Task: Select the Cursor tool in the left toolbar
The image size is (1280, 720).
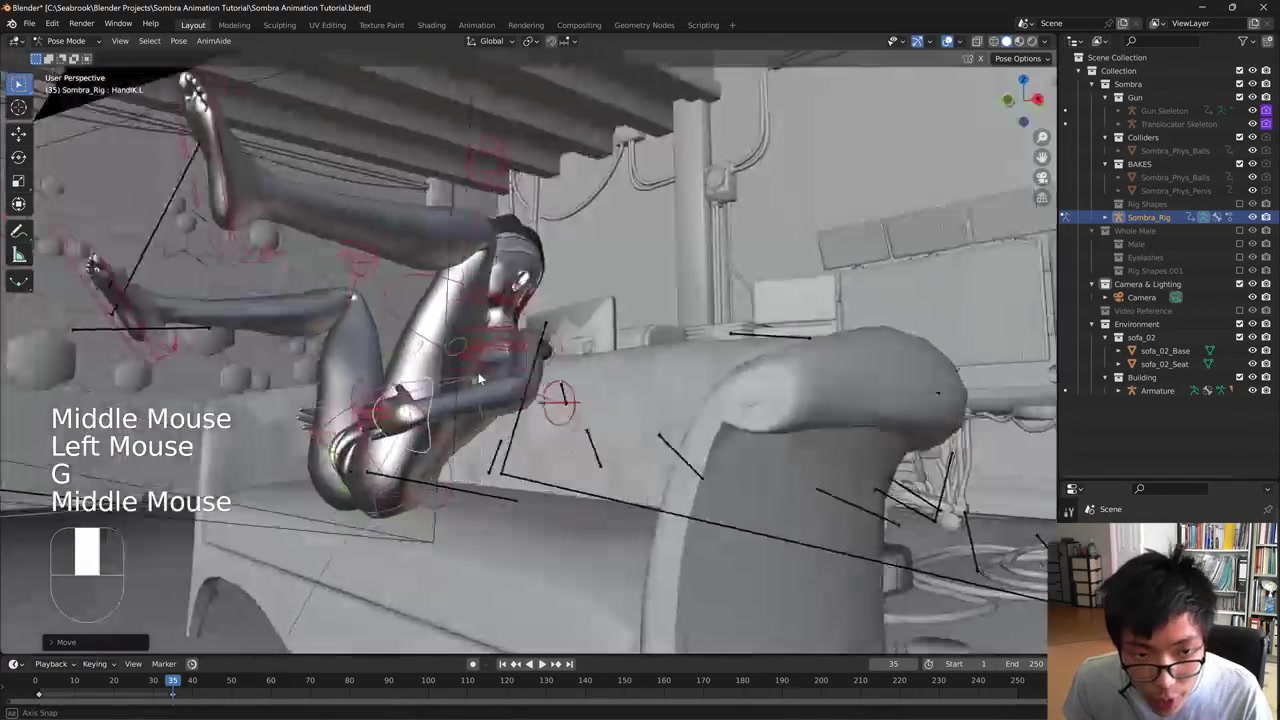Action: pyautogui.click(x=18, y=108)
